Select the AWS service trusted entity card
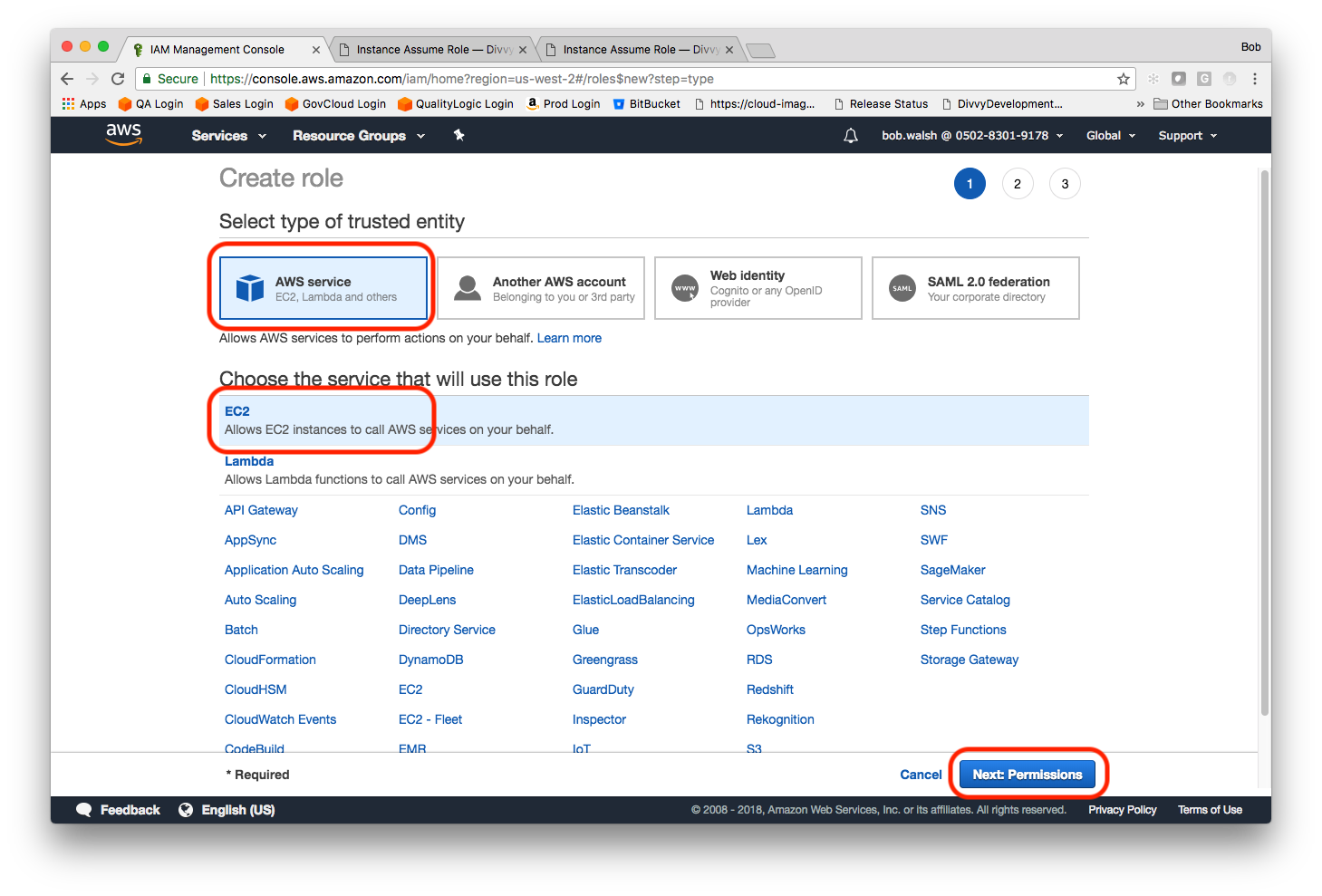1322x896 pixels. coord(323,288)
